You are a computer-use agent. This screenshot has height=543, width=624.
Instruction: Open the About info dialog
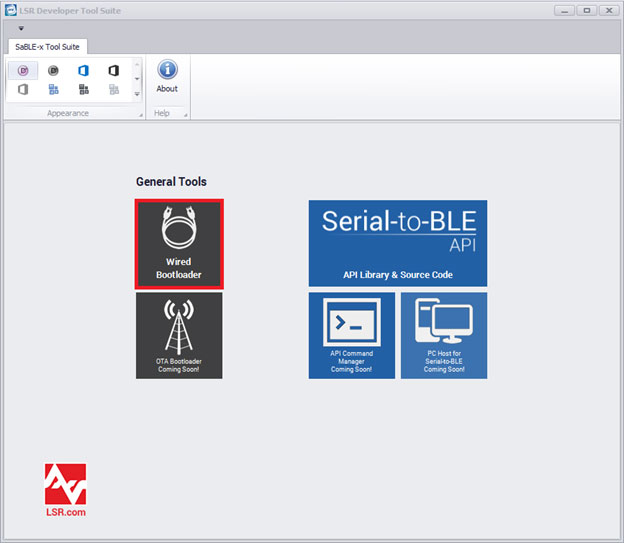click(167, 77)
